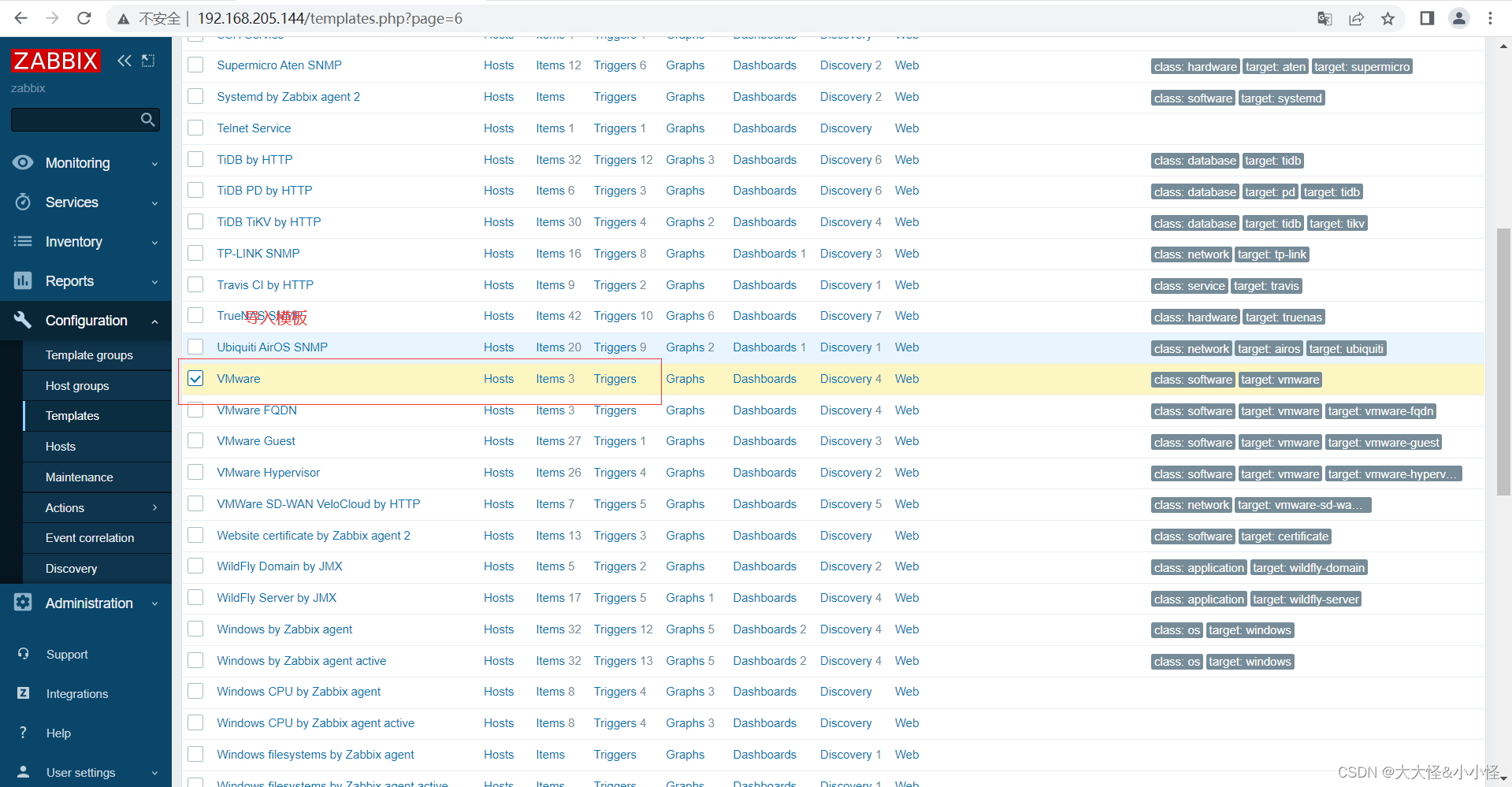This screenshot has width=1512, height=787.
Task: Click the User settings person icon
Action: (23, 772)
